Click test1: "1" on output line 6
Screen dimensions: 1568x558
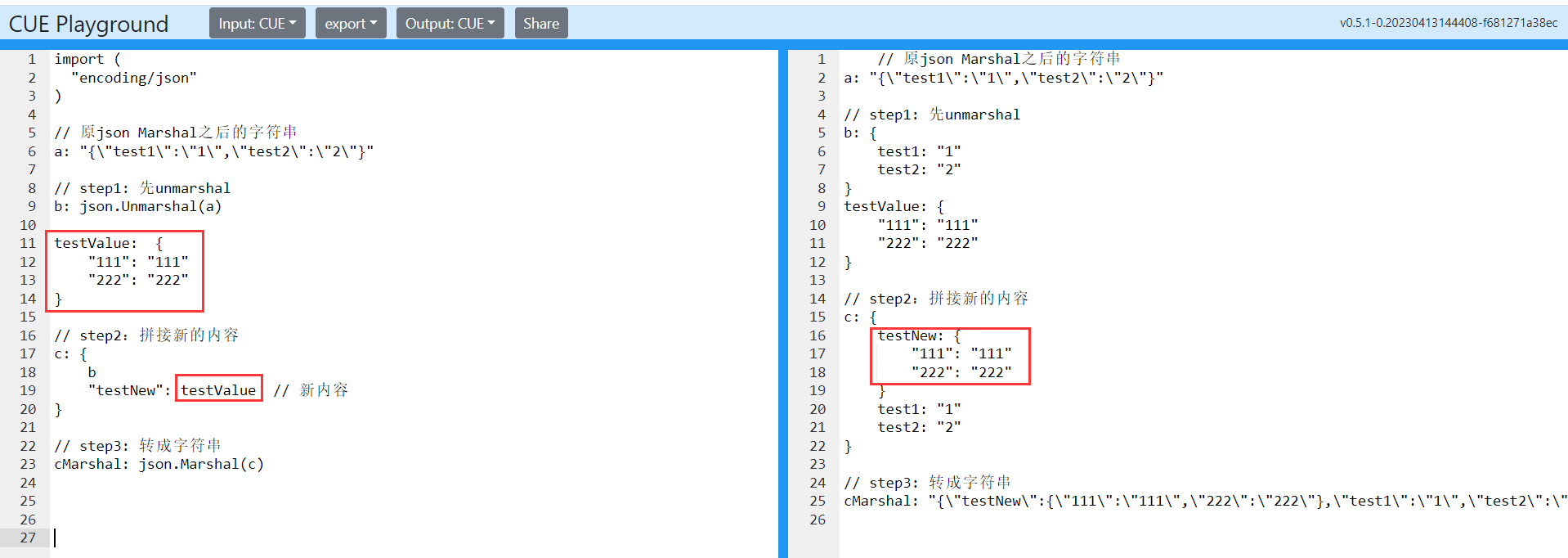click(x=920, y=151)
